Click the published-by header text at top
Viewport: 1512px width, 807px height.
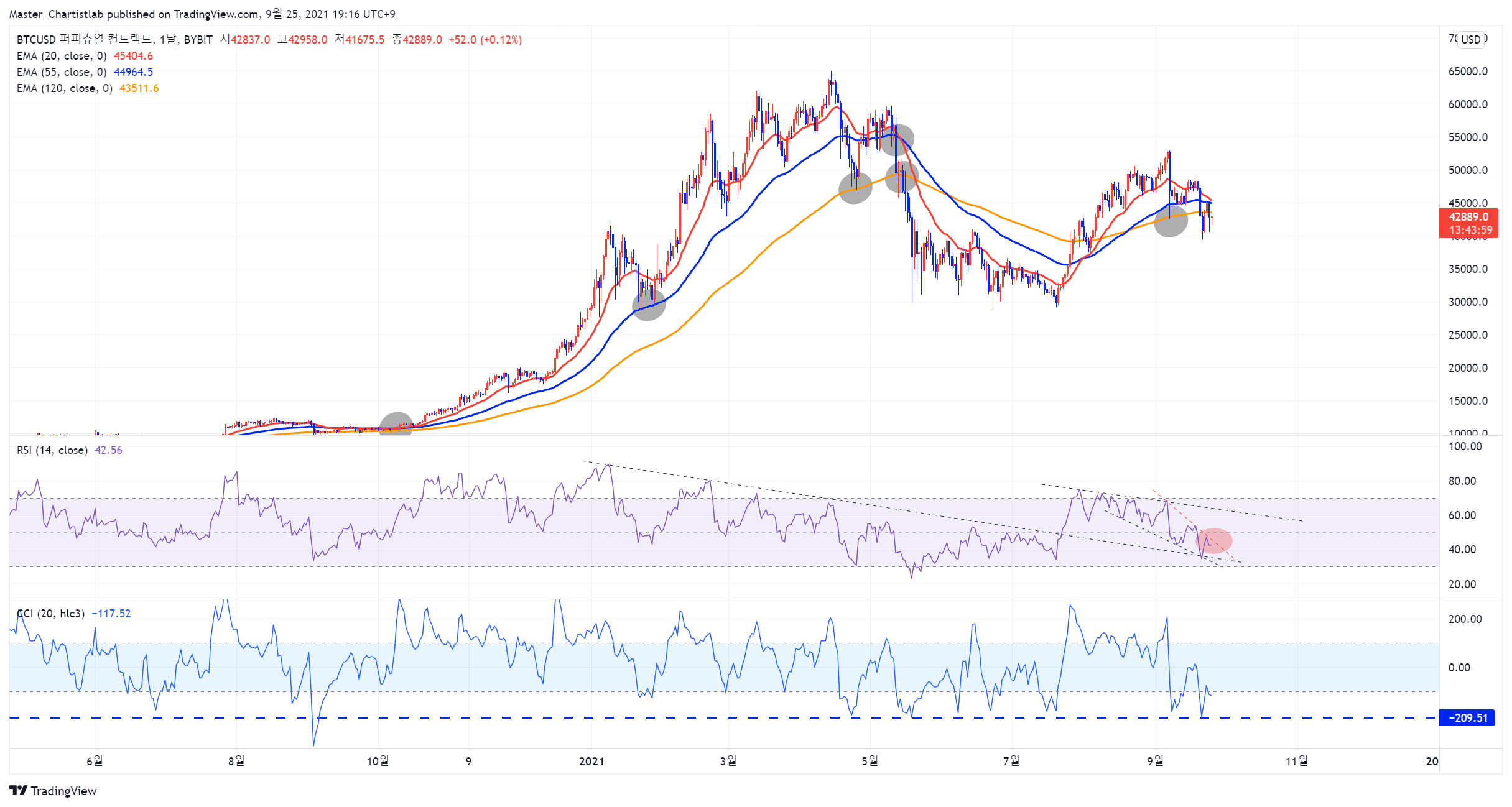pos(202,14)
